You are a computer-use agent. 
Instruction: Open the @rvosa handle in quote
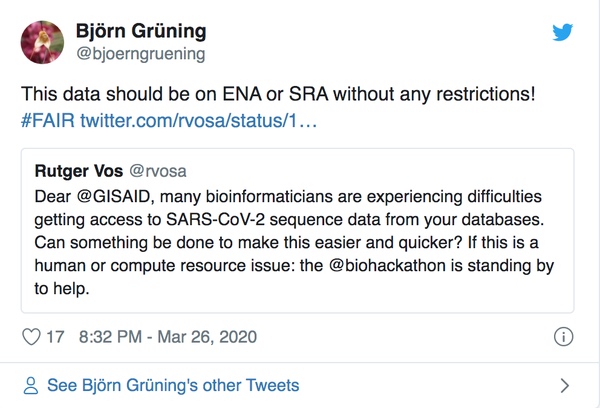pos(154,171)
